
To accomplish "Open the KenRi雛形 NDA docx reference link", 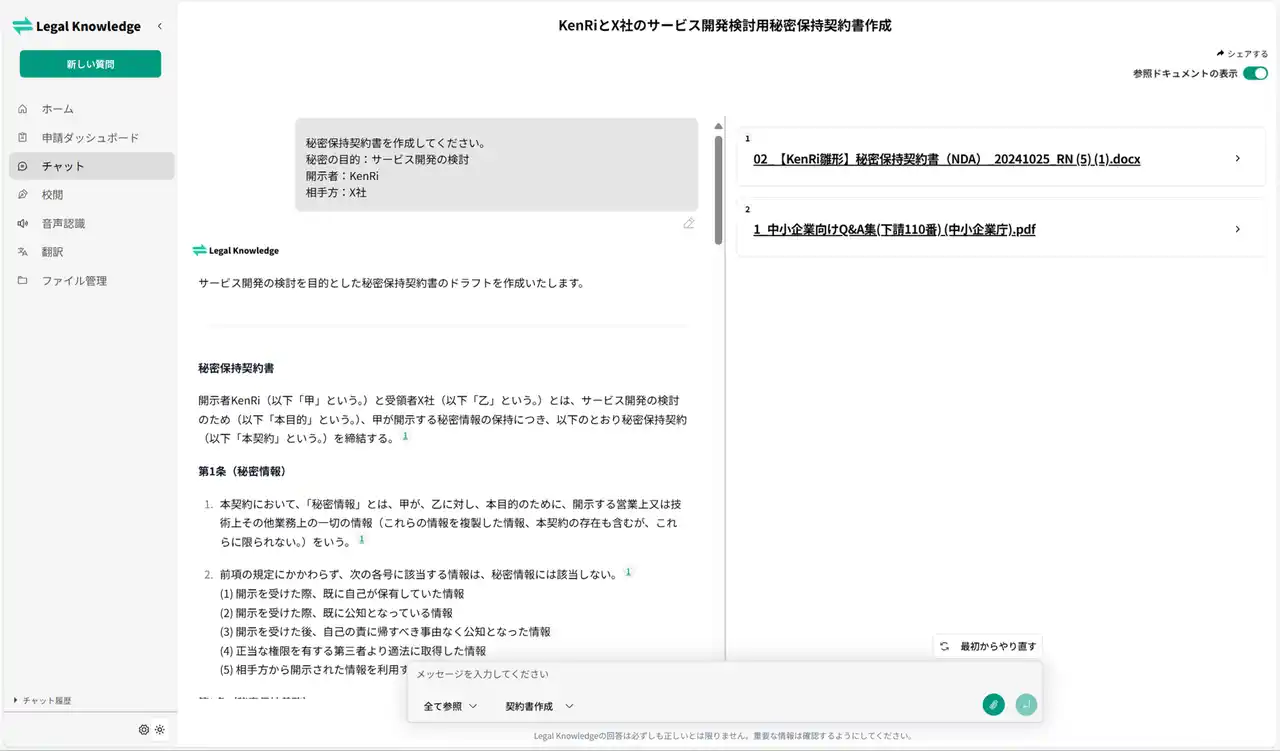I will 946,159.
